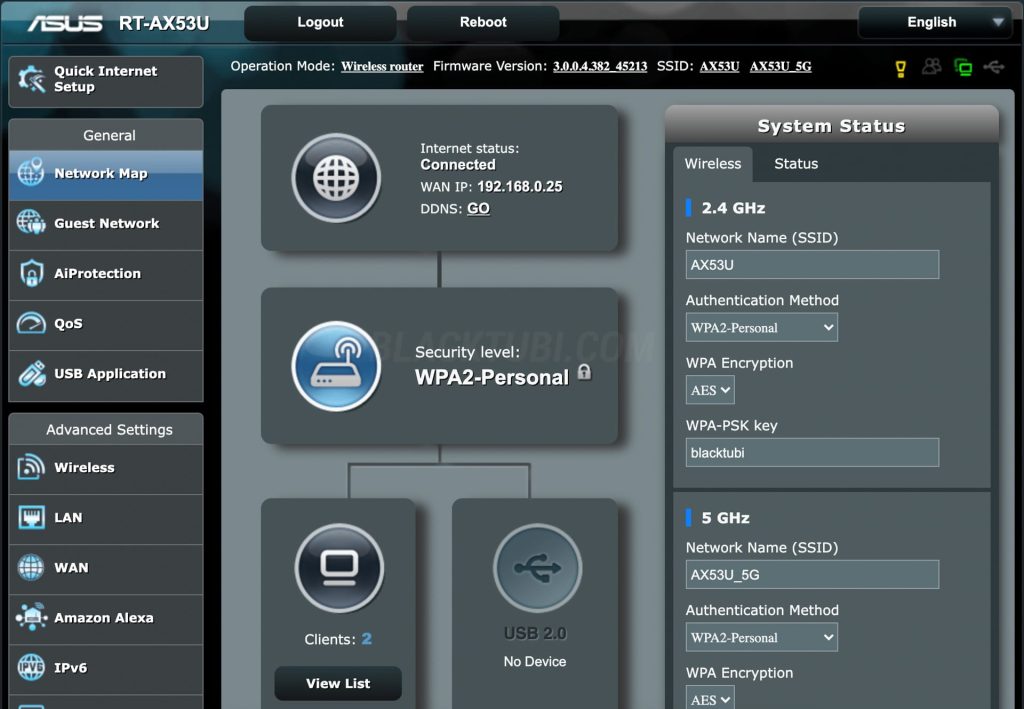Viewport: 1024px width, 709px height.
Task: Click the DDNS GO link
Action: [478, 209]
